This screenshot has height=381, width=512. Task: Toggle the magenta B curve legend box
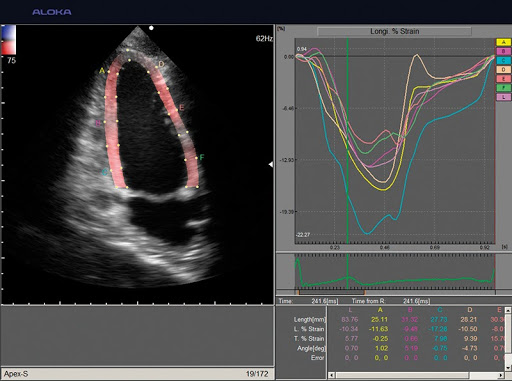[x=503, y=51]
